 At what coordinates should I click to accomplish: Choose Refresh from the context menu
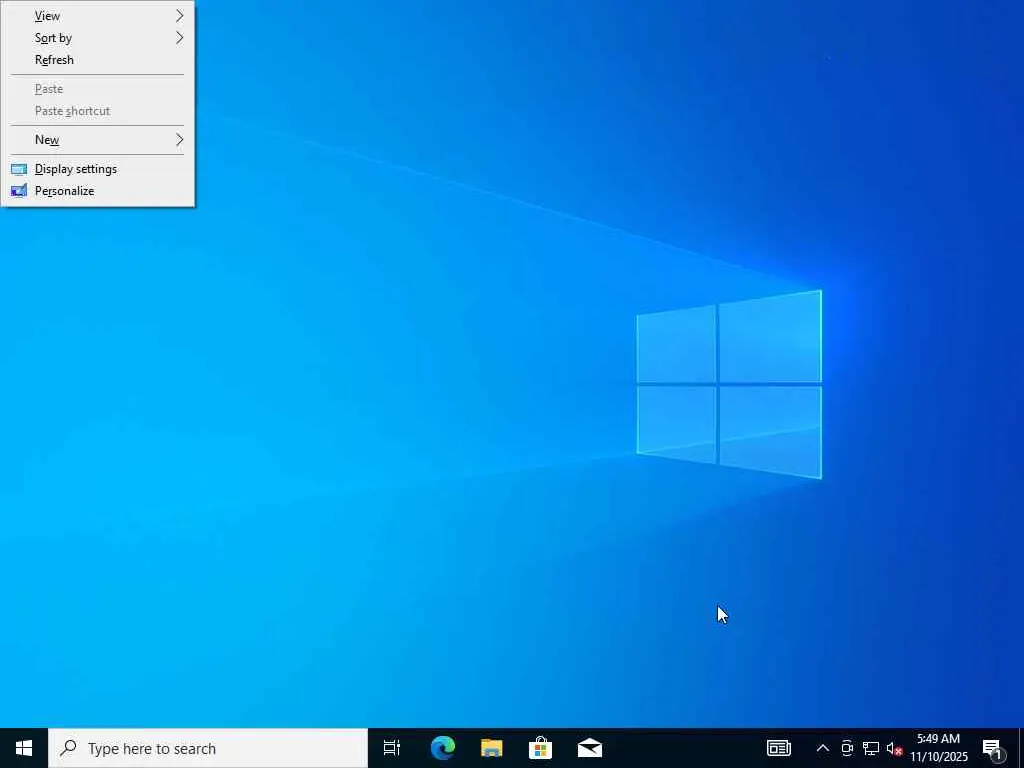(98, 60)
